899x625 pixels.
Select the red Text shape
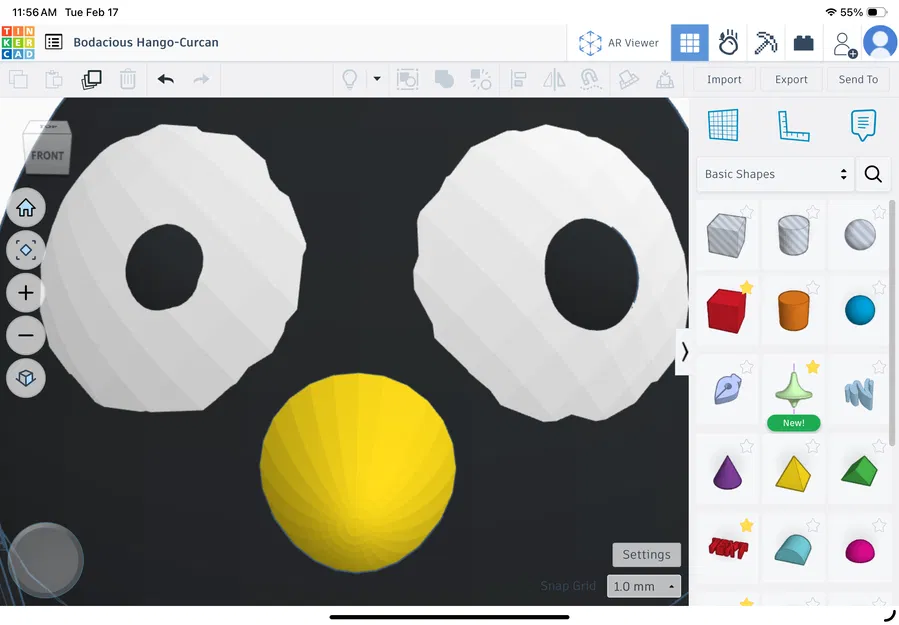tap(728, 548)
